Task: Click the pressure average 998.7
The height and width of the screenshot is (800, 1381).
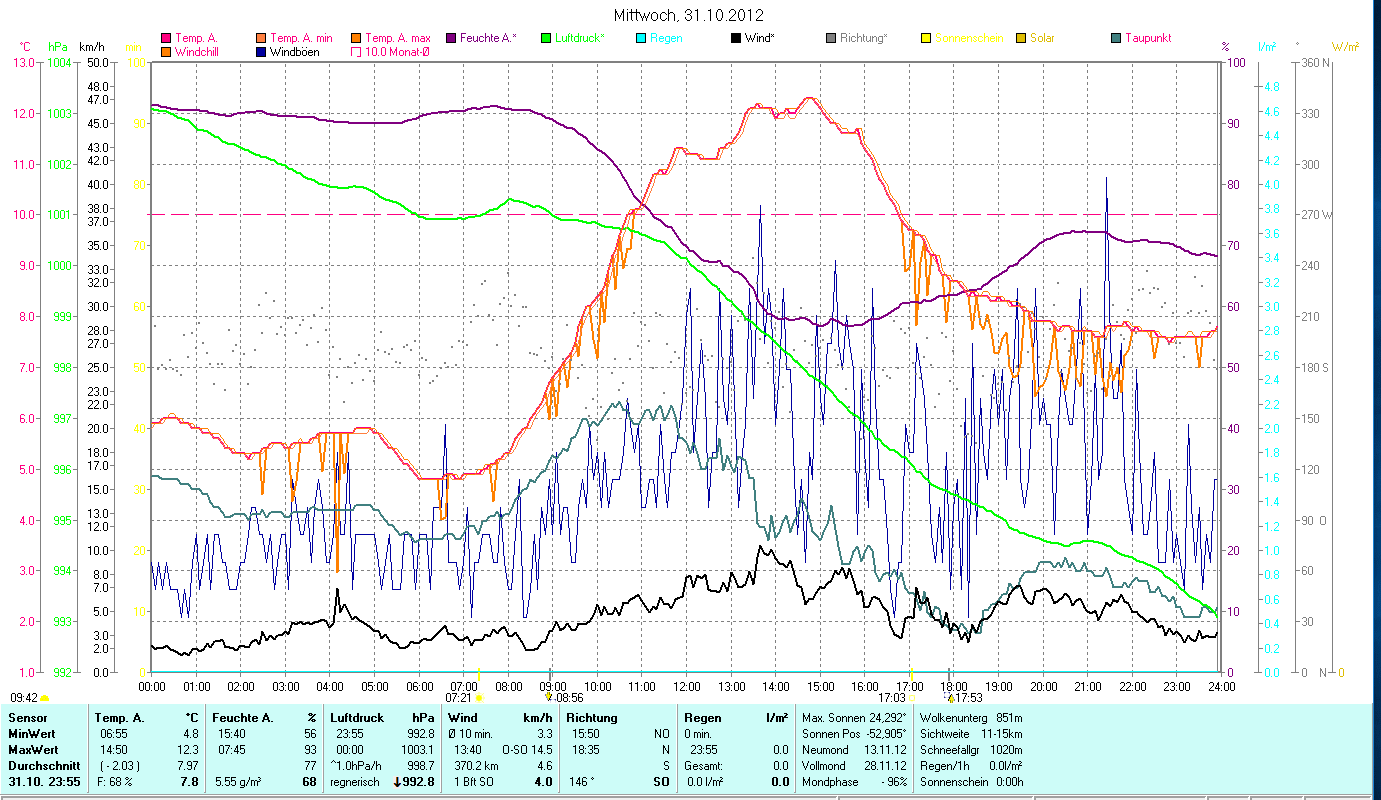Action: (x=420, y=766)
